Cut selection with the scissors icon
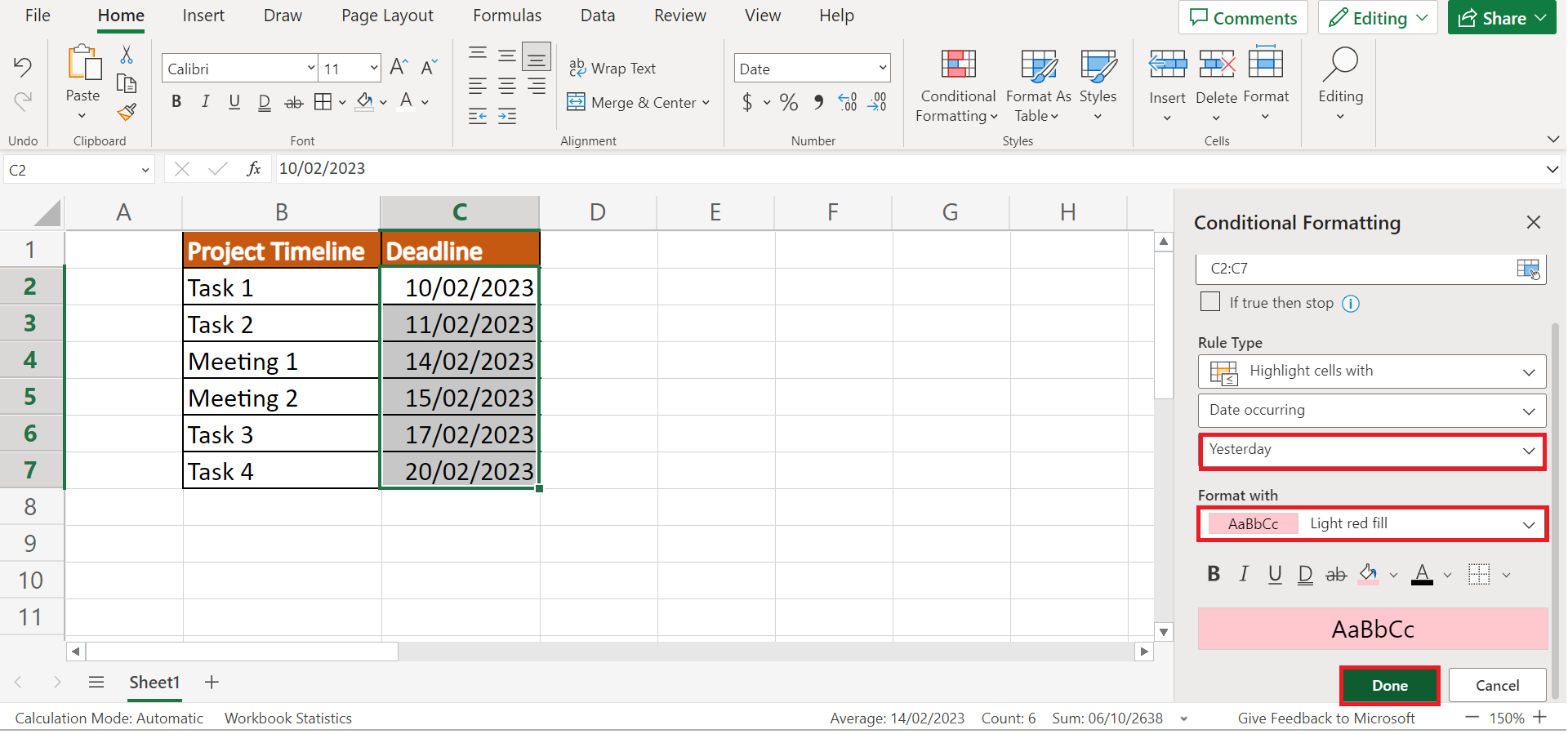 pyautogui.click(x=127, y=55)
